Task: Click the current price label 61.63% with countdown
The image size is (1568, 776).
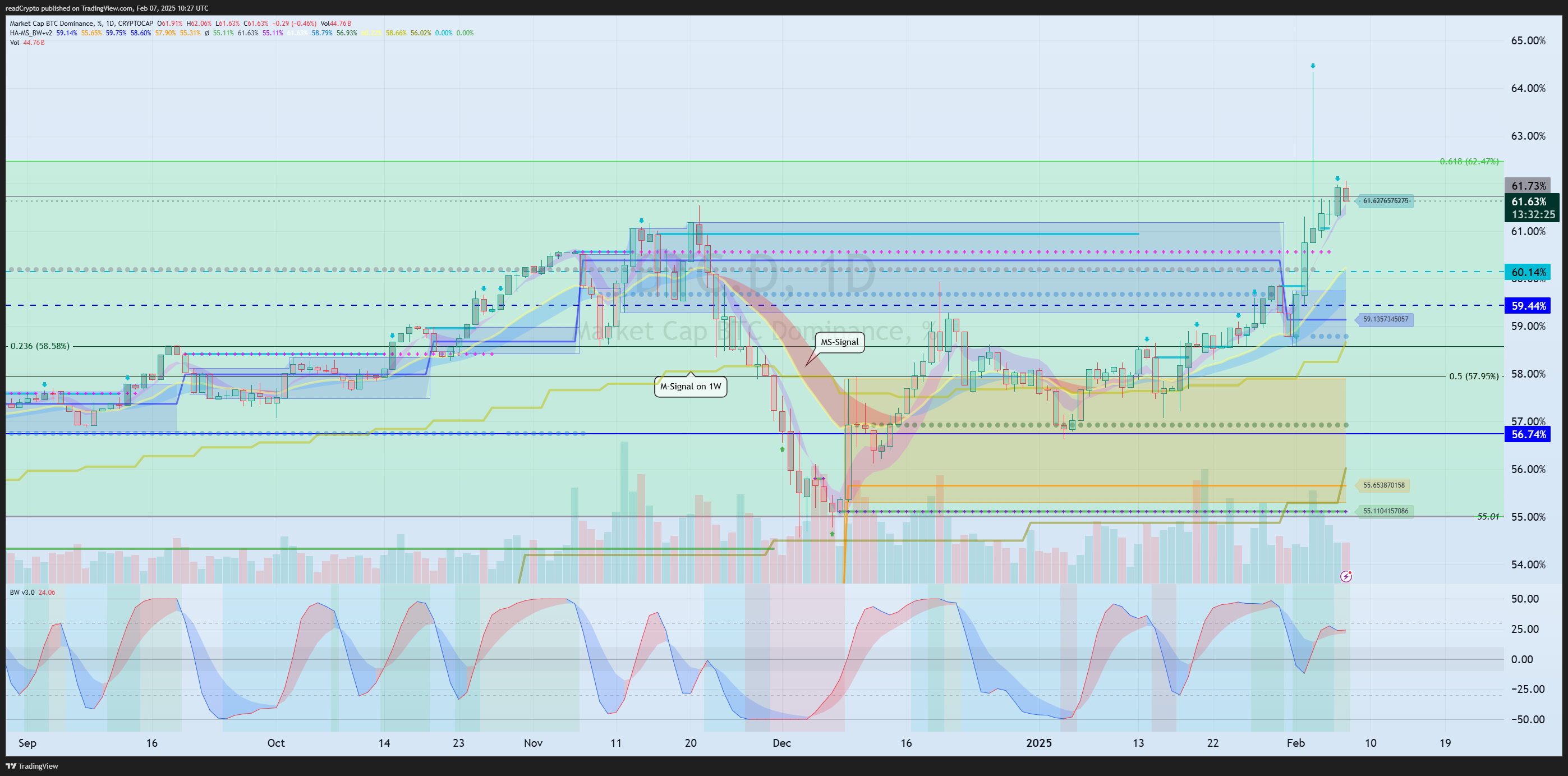Action: tap(1532, 208)
